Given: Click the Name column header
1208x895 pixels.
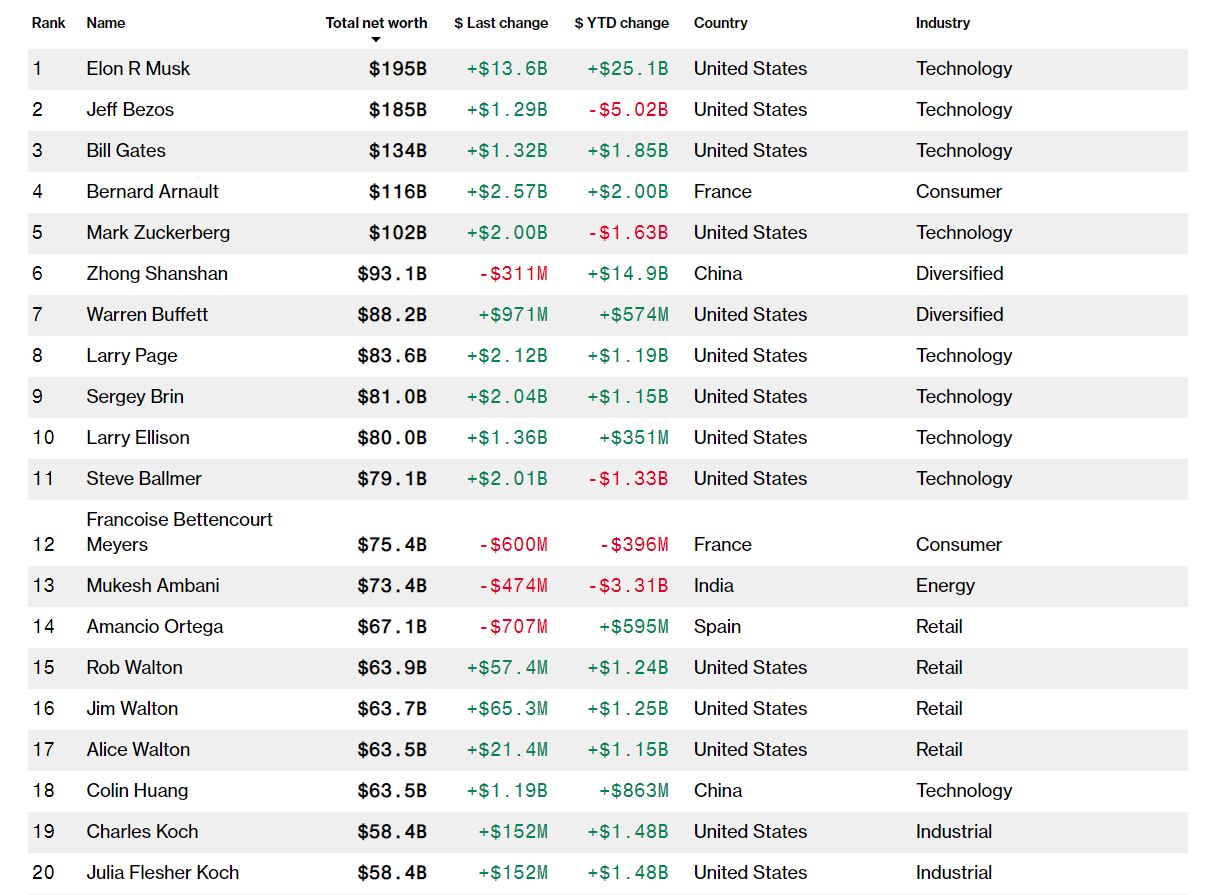Looking at the screenshot, I should coord(106,22).
